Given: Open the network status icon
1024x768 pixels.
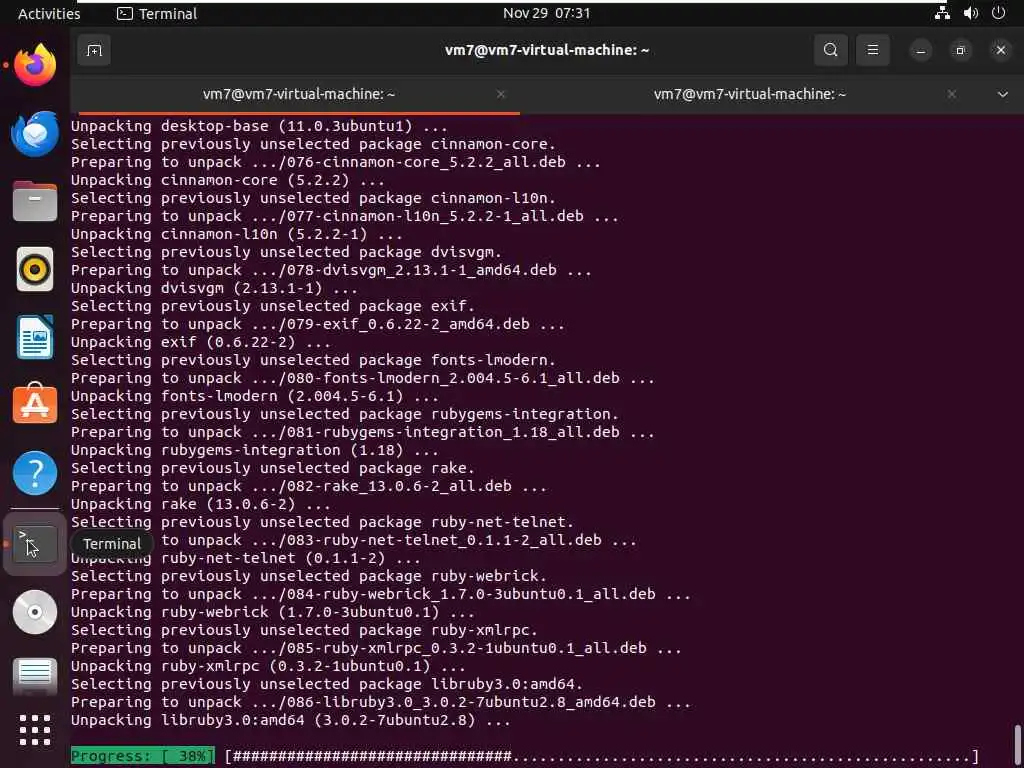Looking at the screenshot, I should [942, 13].
